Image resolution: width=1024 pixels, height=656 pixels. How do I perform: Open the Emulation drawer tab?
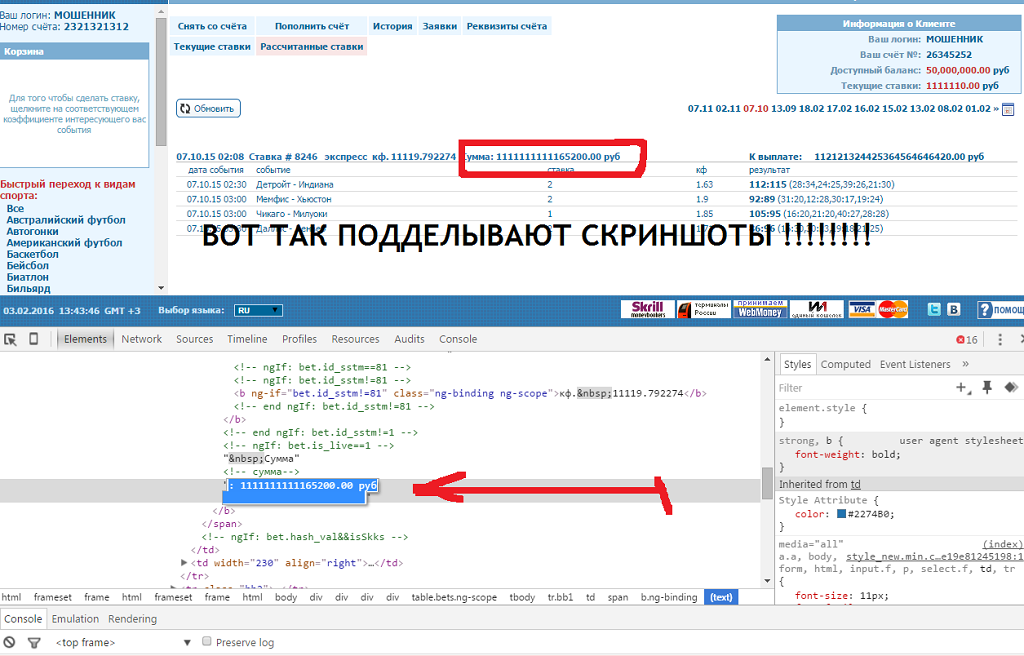[x=75, y=619]
